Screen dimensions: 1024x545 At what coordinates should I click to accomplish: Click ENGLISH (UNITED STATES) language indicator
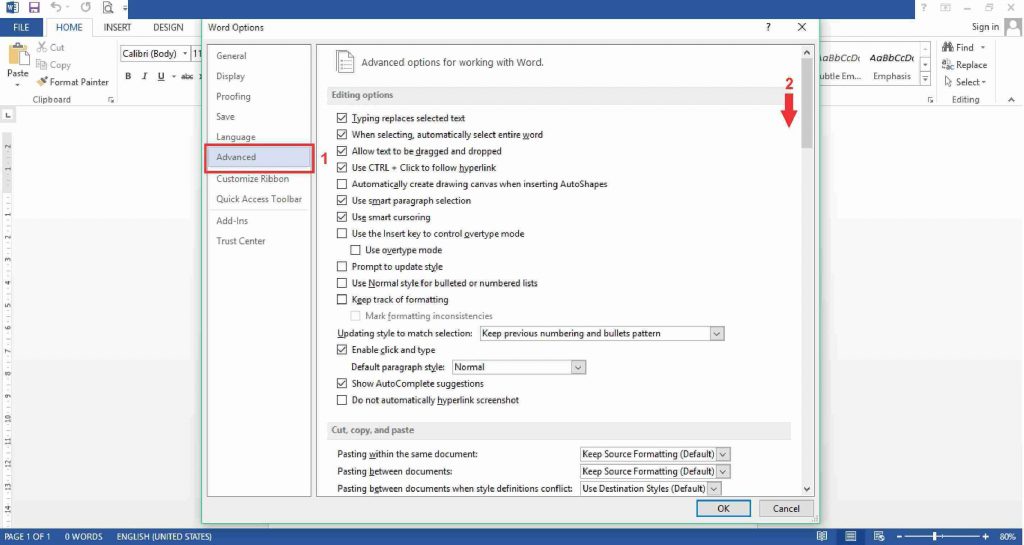pos(164,537)
